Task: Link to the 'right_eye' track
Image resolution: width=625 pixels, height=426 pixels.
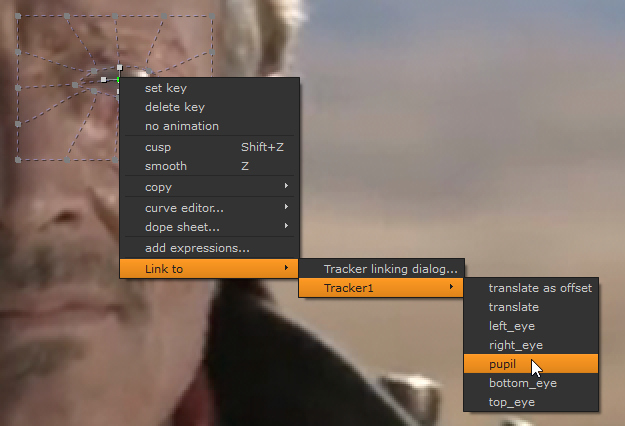Action: [x=517, y=345]
